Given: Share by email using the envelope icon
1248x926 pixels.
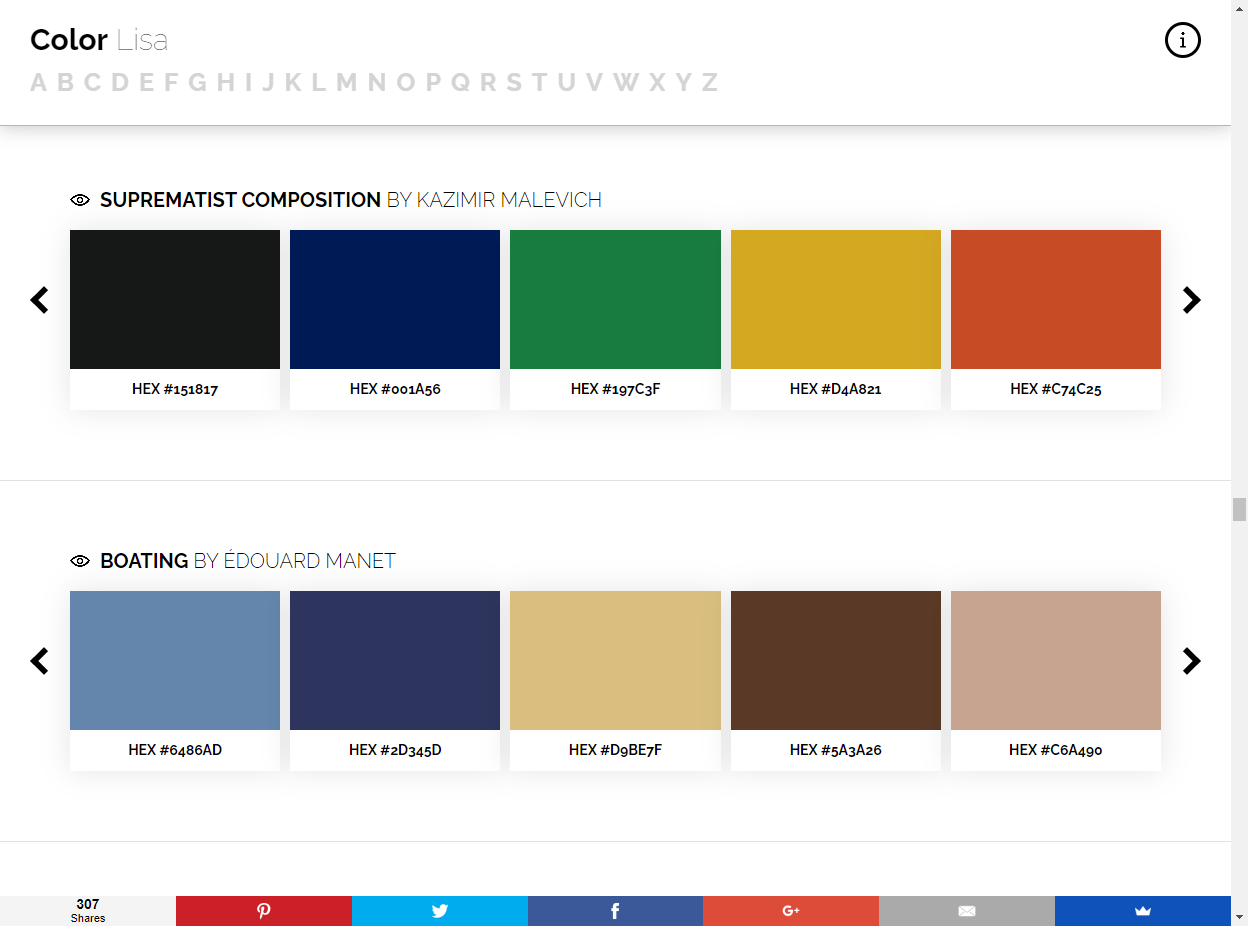Looking at the screenshot, I should [967, 911].
